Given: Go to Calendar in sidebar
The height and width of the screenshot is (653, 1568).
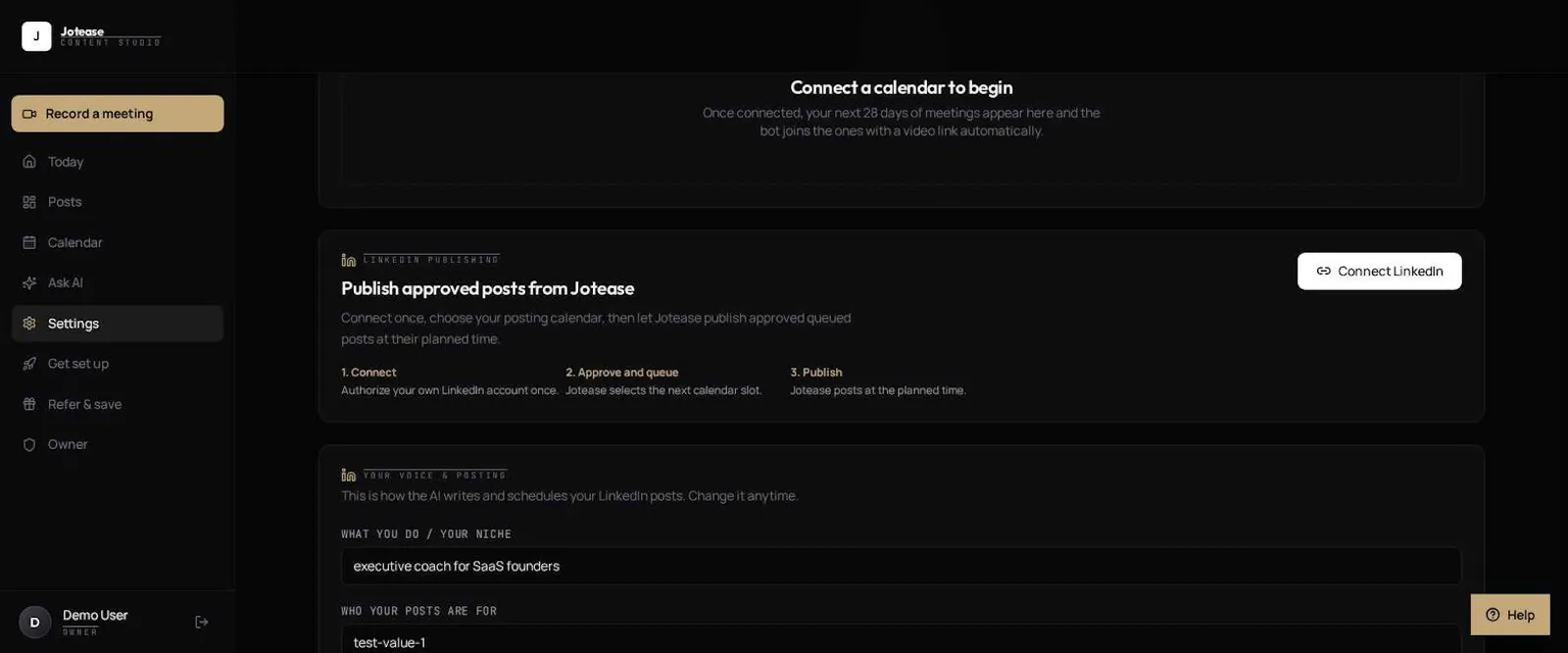Looking at the screenshot, I should point(118,242).
